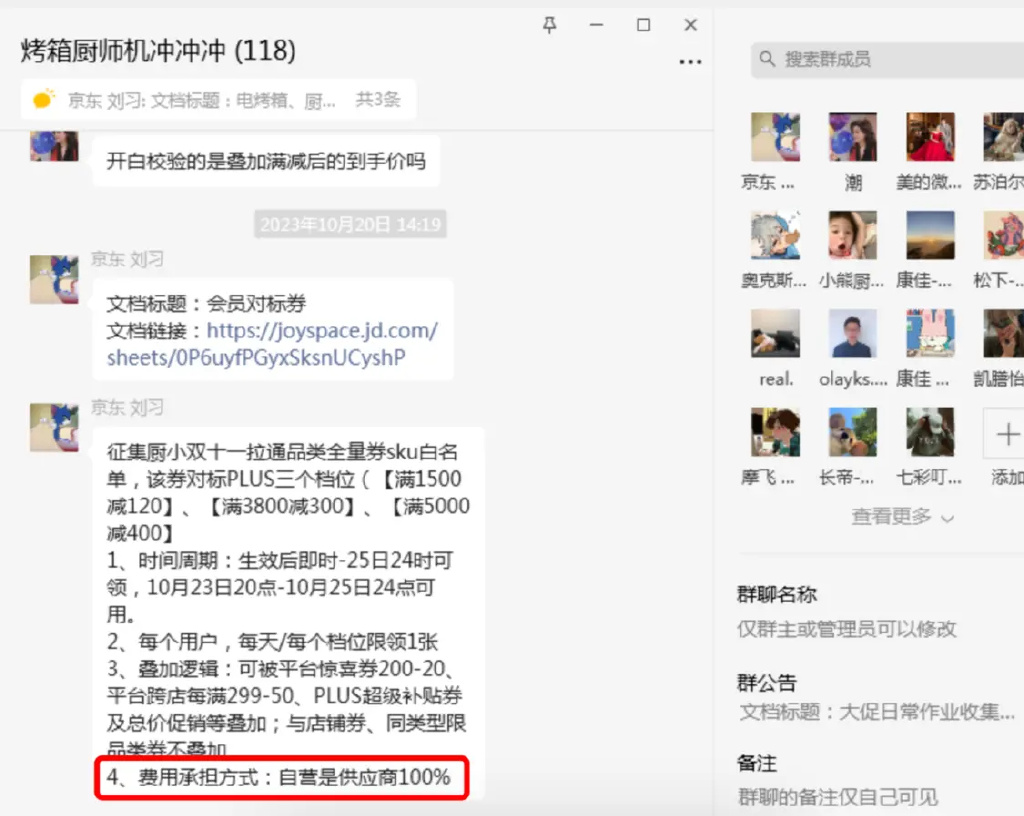Open member 苏泊尔 avatar

click(x=1004, y=137)
